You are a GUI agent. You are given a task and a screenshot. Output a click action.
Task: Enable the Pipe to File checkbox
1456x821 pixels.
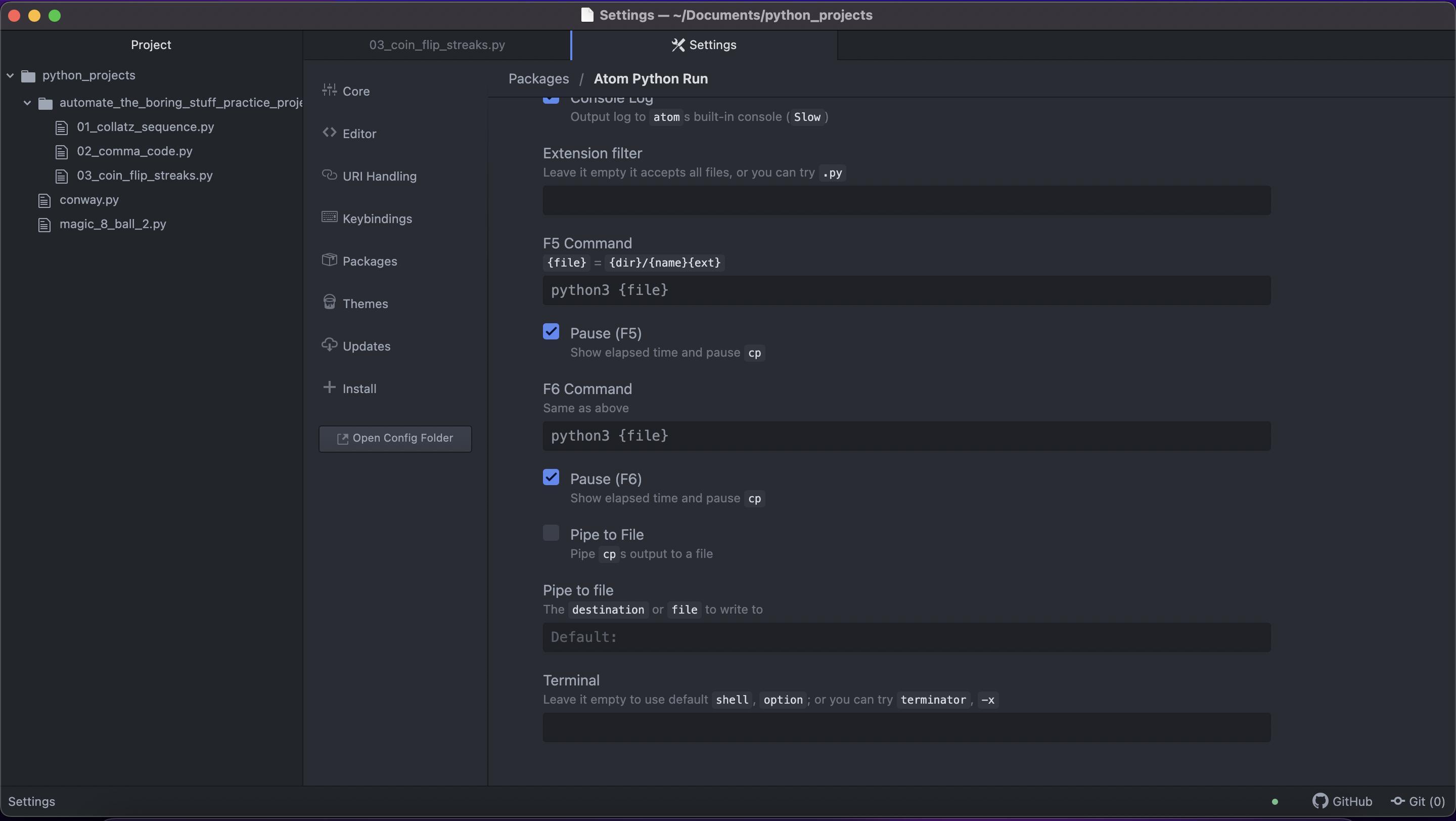[551, 533]
